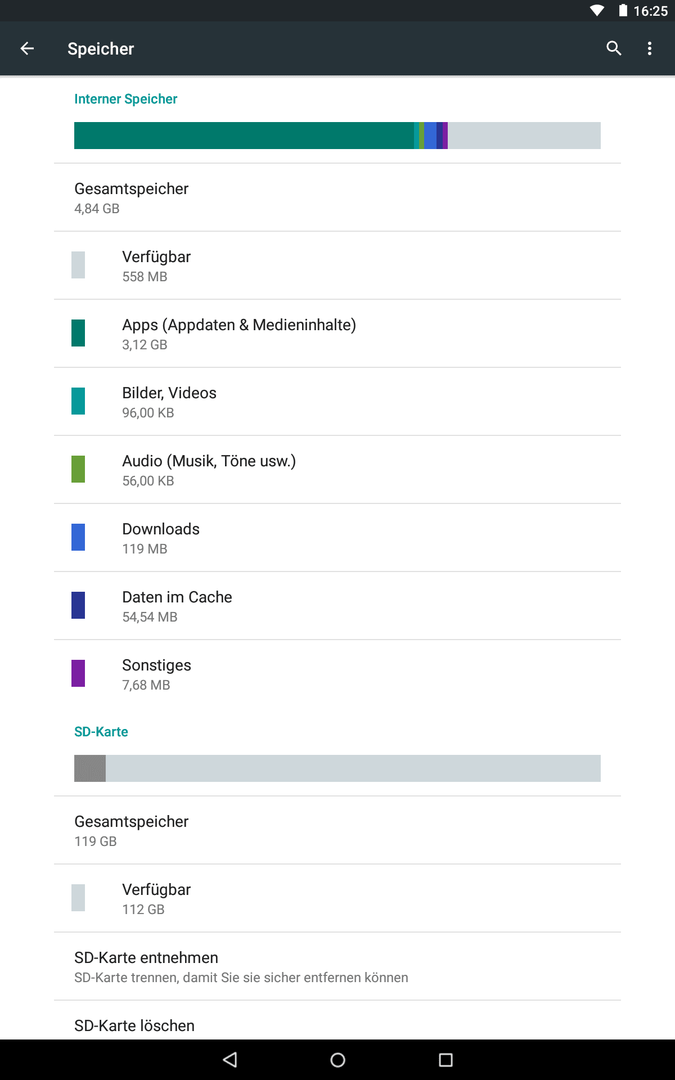Tap the Android home circle button
The width and height of the screenshot is (675, 1080).
[338, 1059]
